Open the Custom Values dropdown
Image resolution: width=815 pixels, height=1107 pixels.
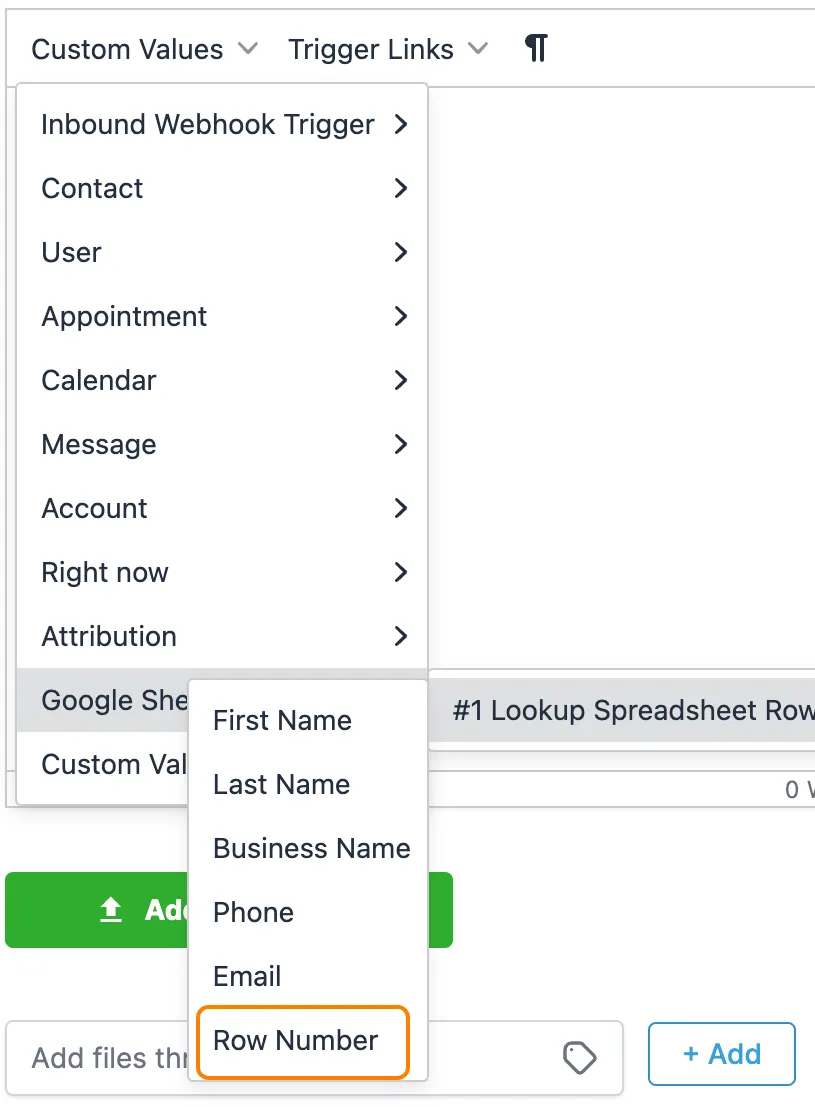145,49
